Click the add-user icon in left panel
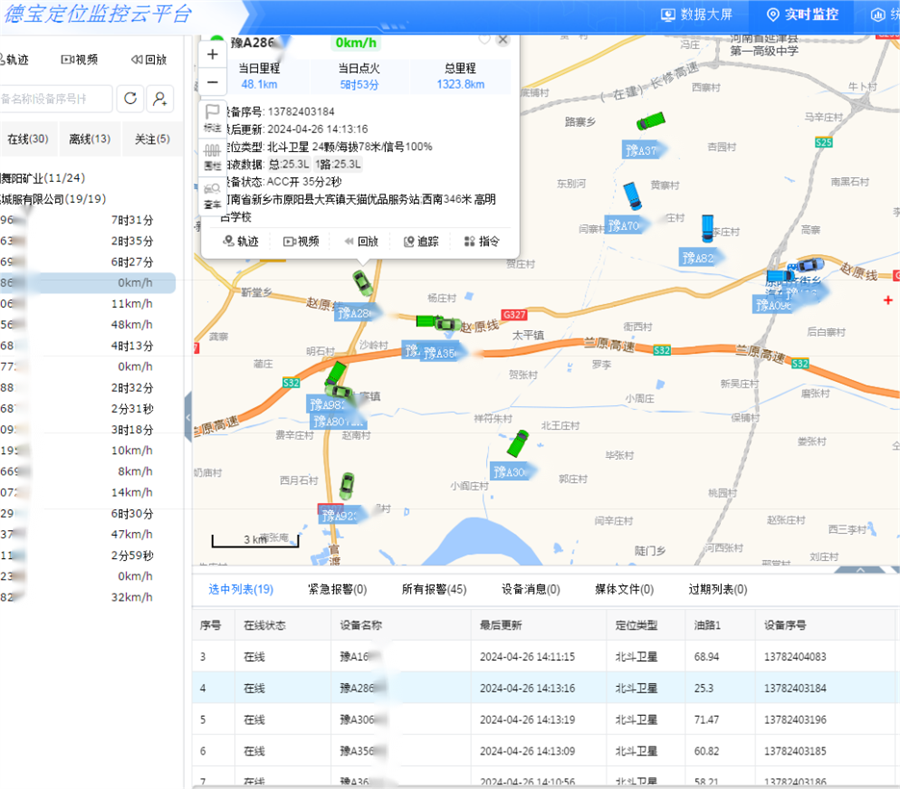The width and height of the screenshot is (900, 789). pos(160,98)
